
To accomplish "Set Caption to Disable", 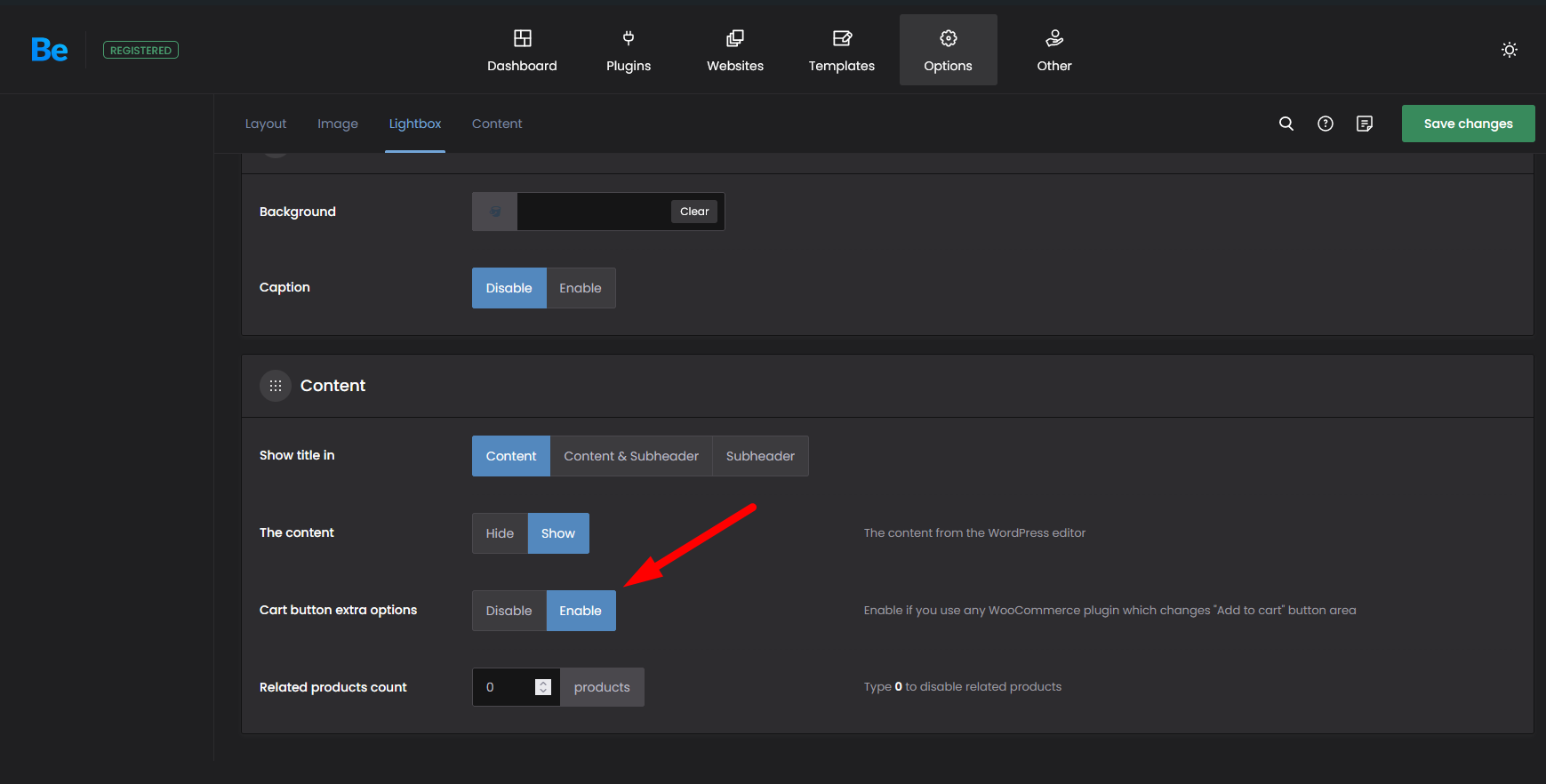I will click(x=509, y=288).
